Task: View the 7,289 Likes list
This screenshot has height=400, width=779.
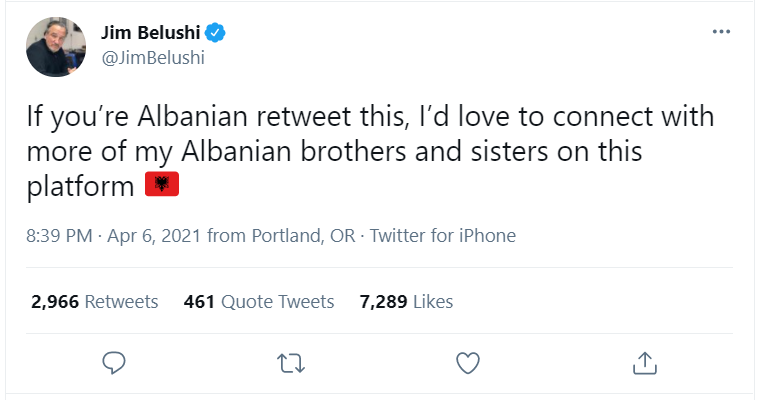Action: pos(406,301)
